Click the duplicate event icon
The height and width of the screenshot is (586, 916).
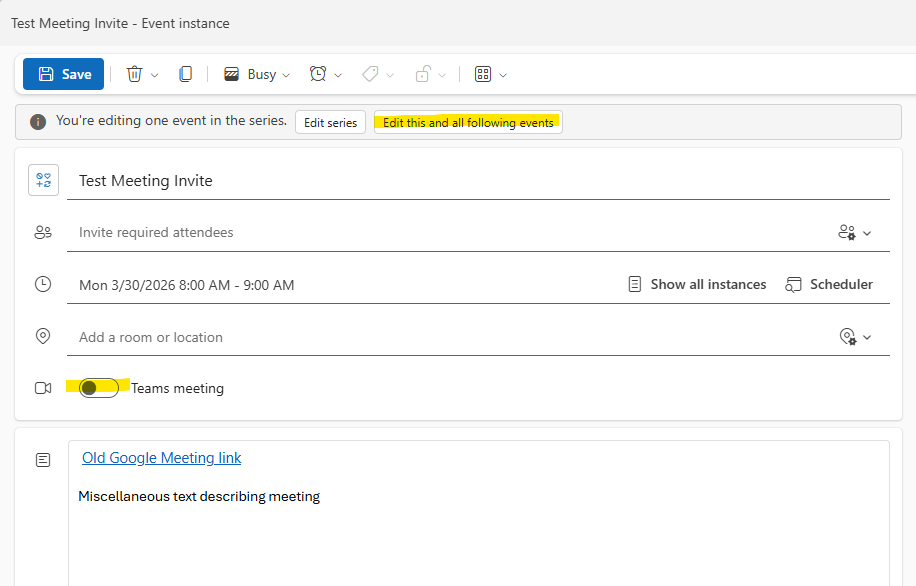pos(185,74)
